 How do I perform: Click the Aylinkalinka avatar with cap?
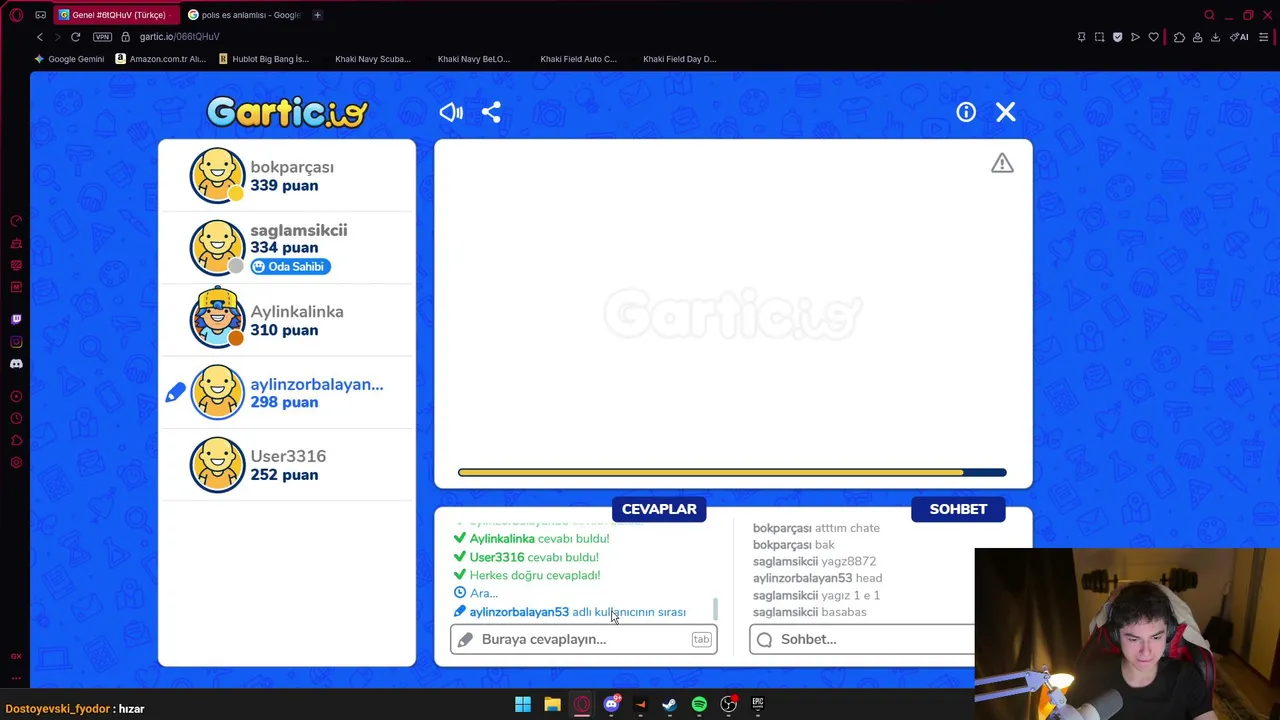[x=217, y=317]
